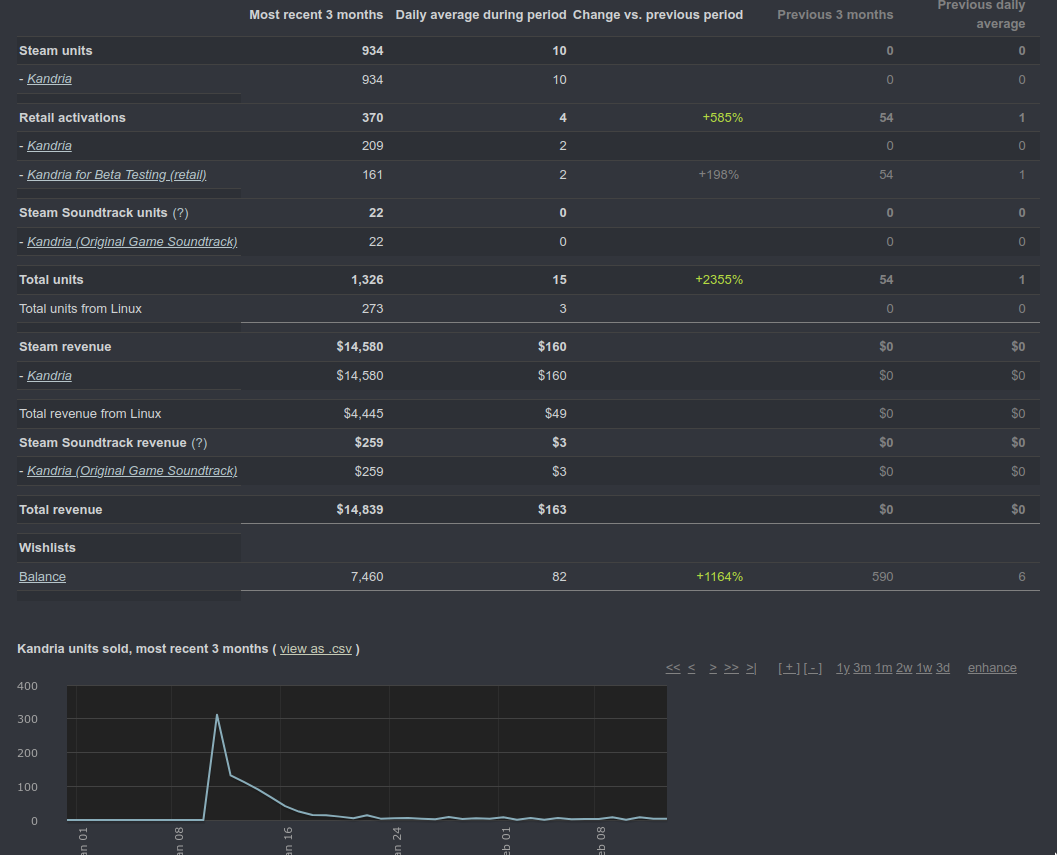Open Kandria Original Game Soundtrack under Soundtrack revenue

132,471
